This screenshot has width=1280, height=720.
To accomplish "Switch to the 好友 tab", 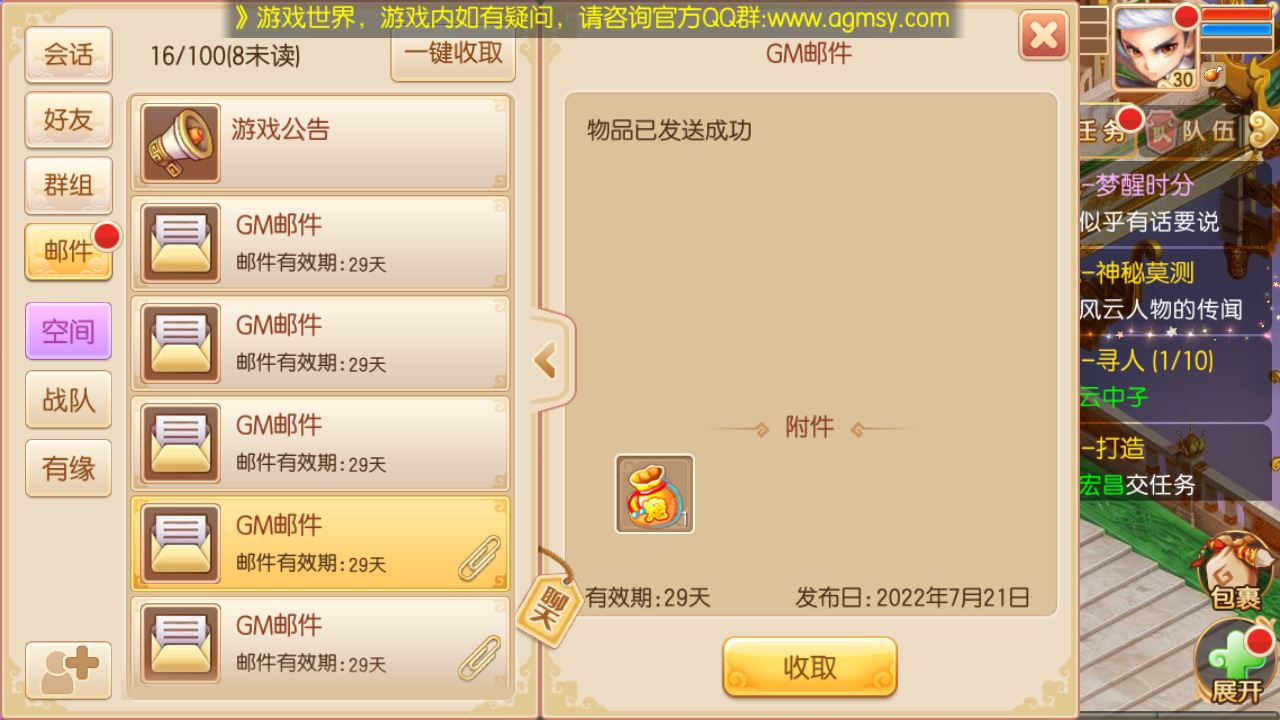I will point(68,120).
